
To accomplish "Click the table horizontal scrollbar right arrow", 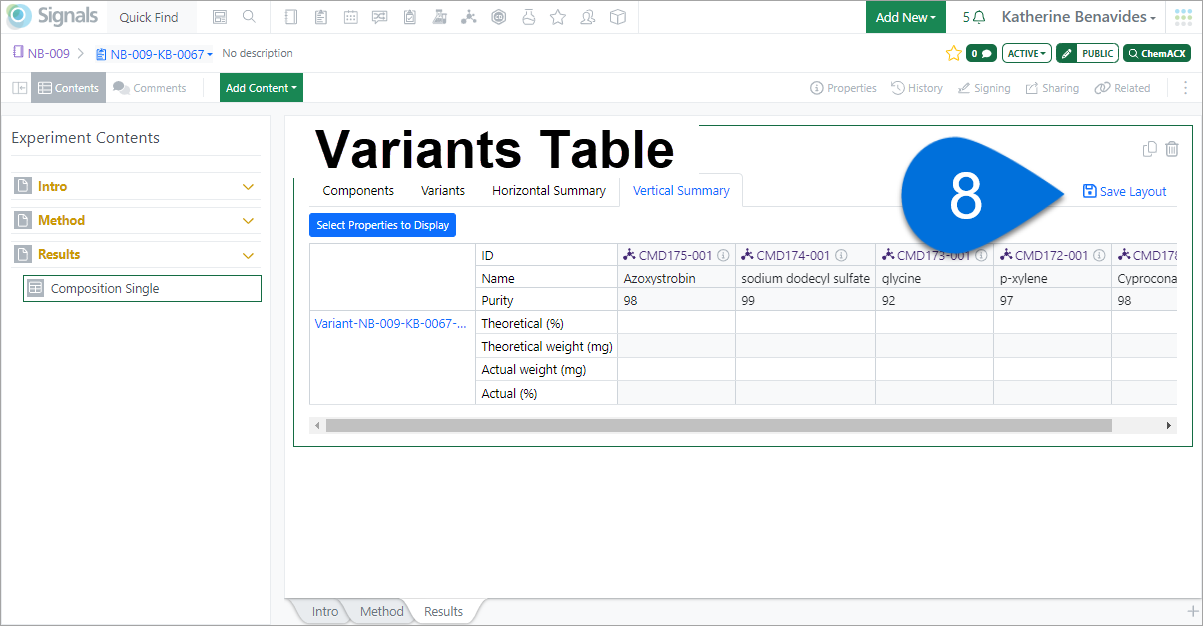I will (x=1168, y=426).
